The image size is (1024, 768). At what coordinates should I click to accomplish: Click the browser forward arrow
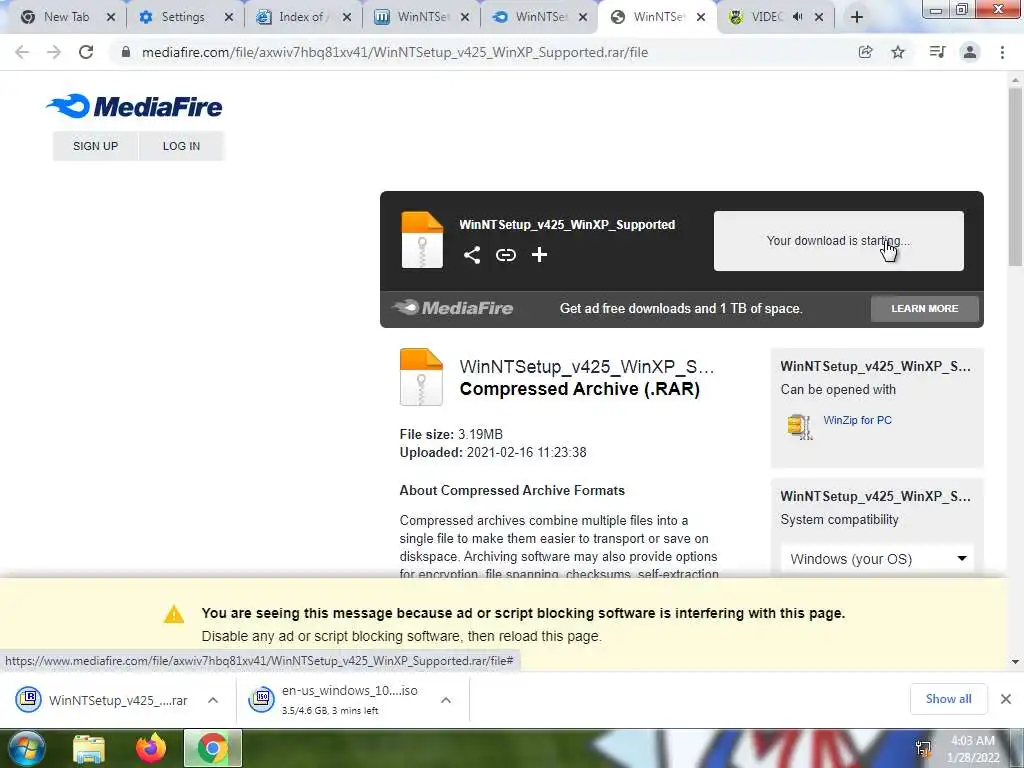tap(54, 52)
